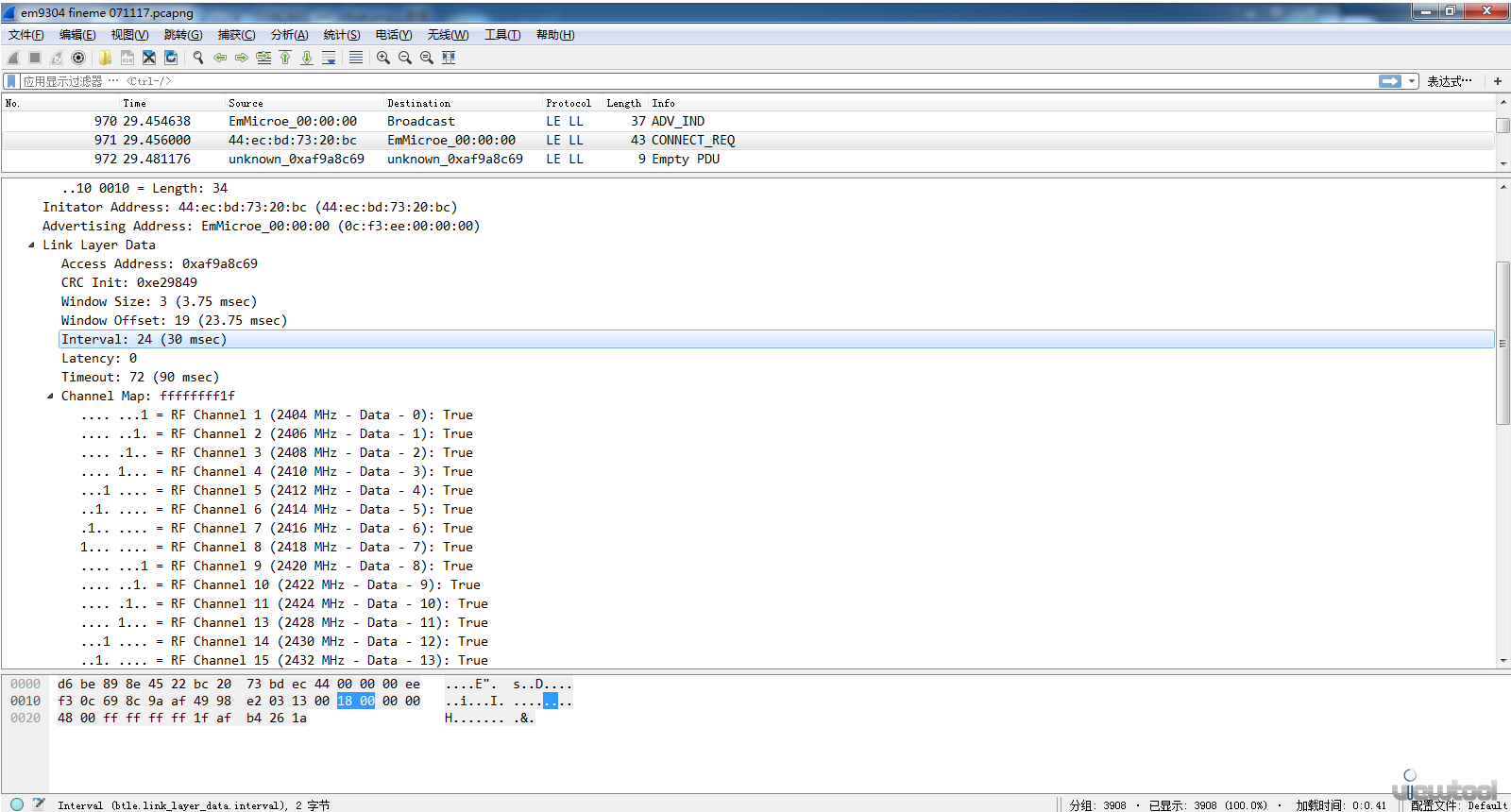This screenshot has height=812, width=1511.
Task: Click the open capture file folder icon
Action: (x=105, y=58)
